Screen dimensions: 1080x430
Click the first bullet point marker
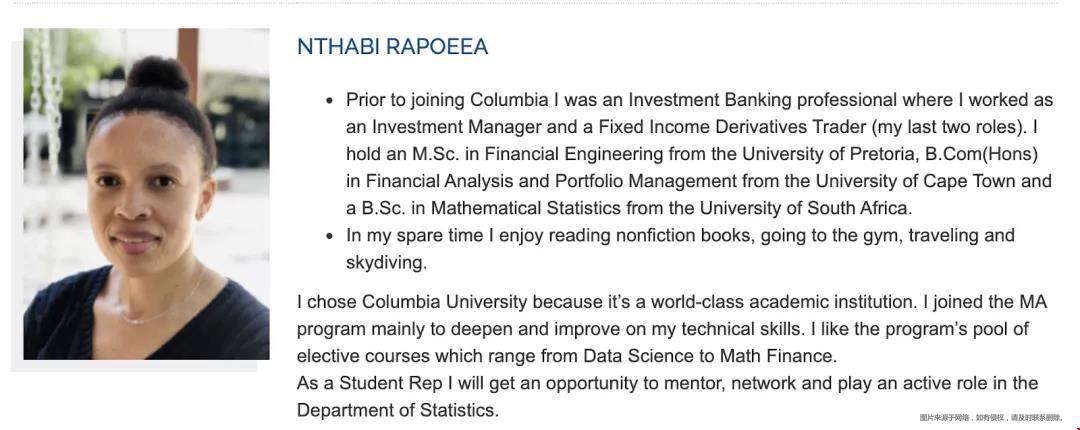coord(330,101)
